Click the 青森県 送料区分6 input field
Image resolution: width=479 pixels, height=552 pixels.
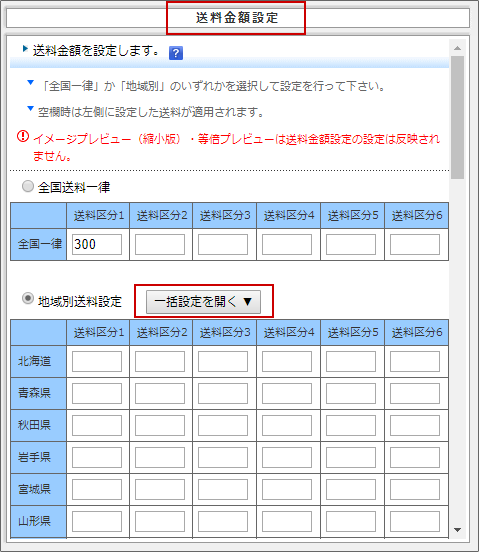(x=415, y=394)
